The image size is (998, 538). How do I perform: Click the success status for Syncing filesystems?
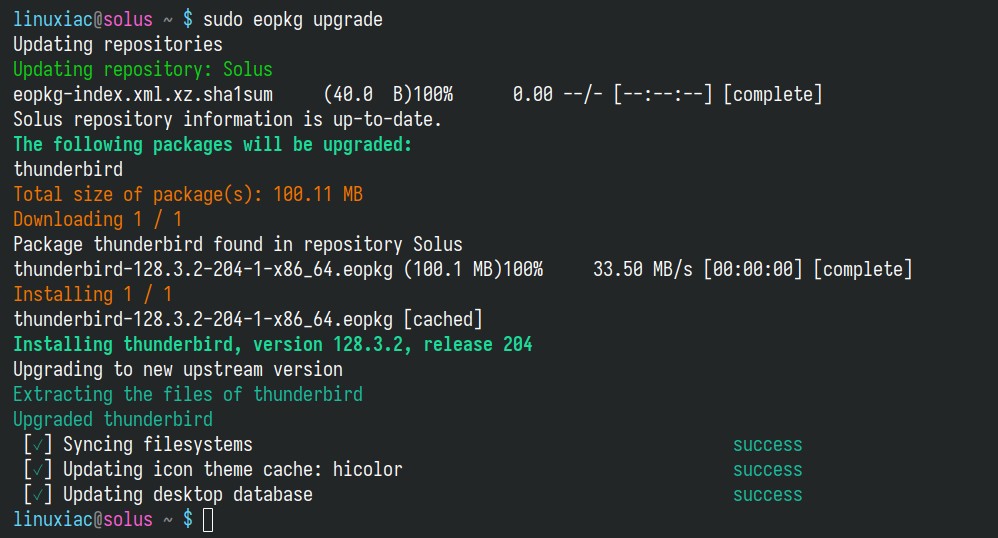click(768, 444)
